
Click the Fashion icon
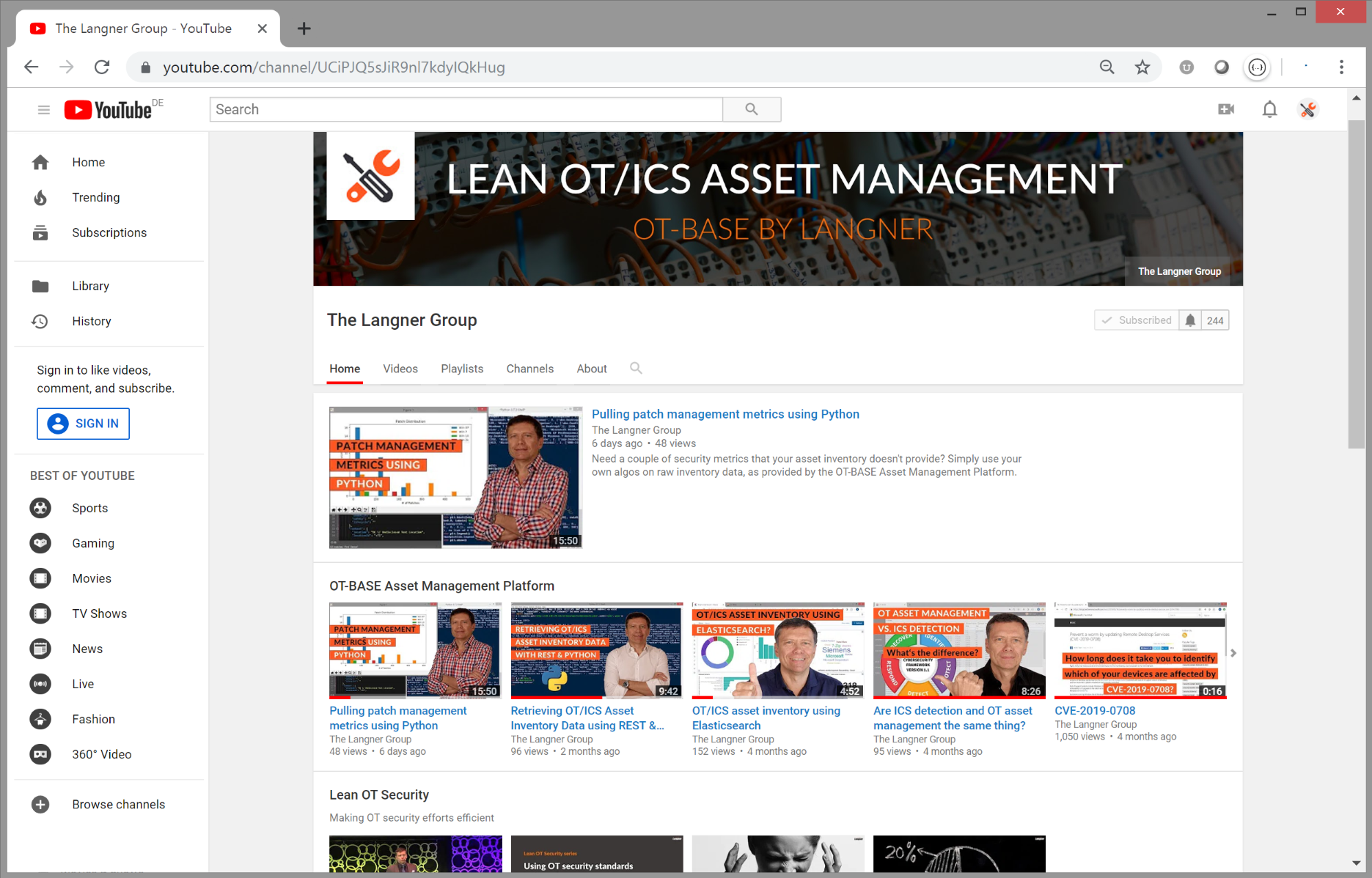(40, 719)
